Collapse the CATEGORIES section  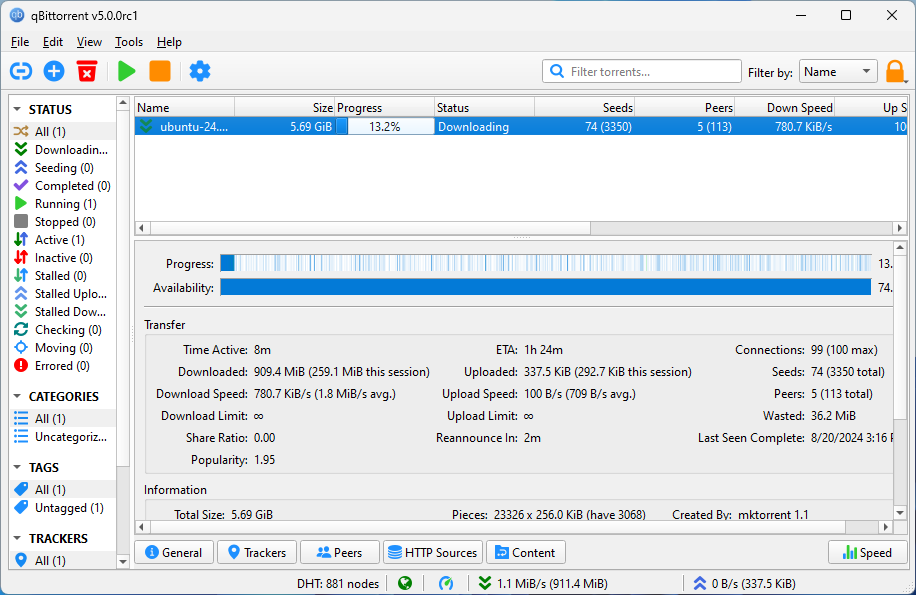click(17, 396)
